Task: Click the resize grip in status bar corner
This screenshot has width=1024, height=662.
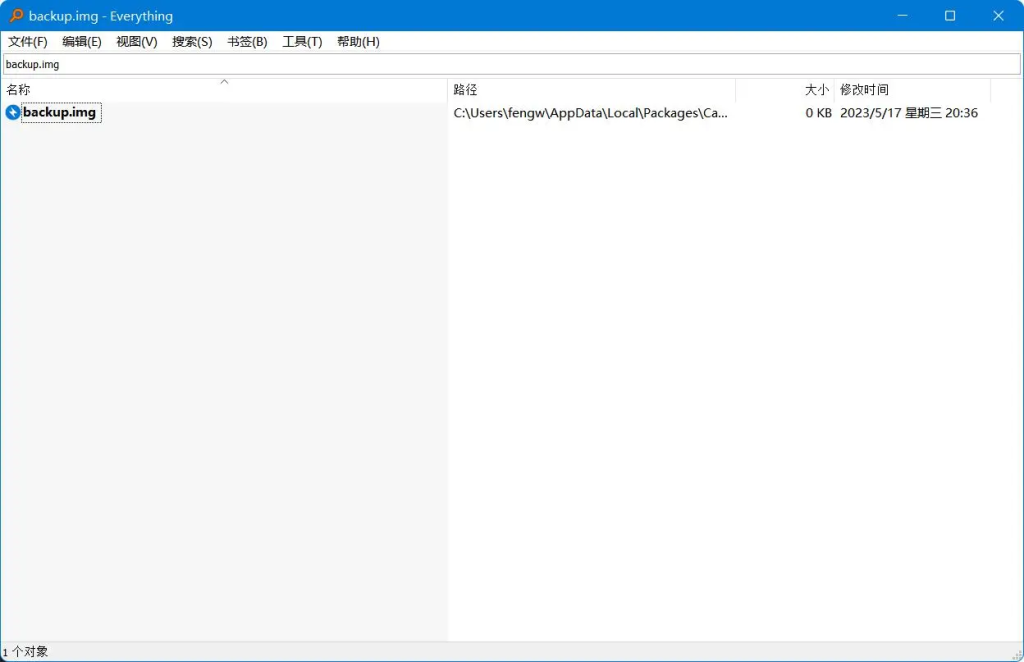Action: click(x=1017, y=655)
